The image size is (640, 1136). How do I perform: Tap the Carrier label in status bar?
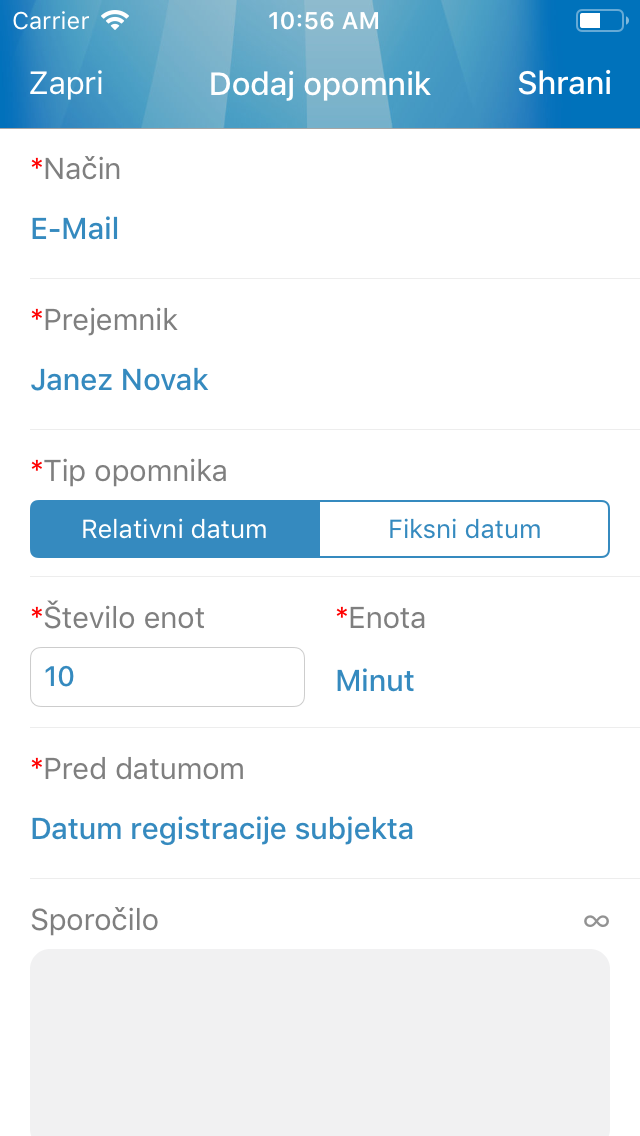[x=50, y=20]
